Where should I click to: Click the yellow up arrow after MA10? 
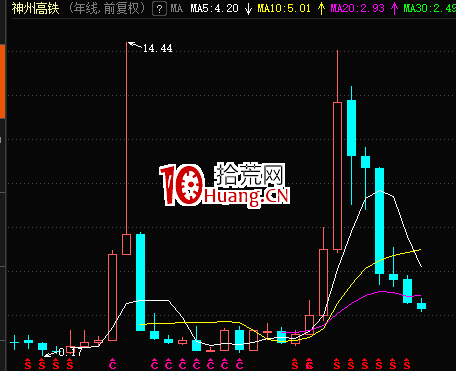[x=321, y=9]
